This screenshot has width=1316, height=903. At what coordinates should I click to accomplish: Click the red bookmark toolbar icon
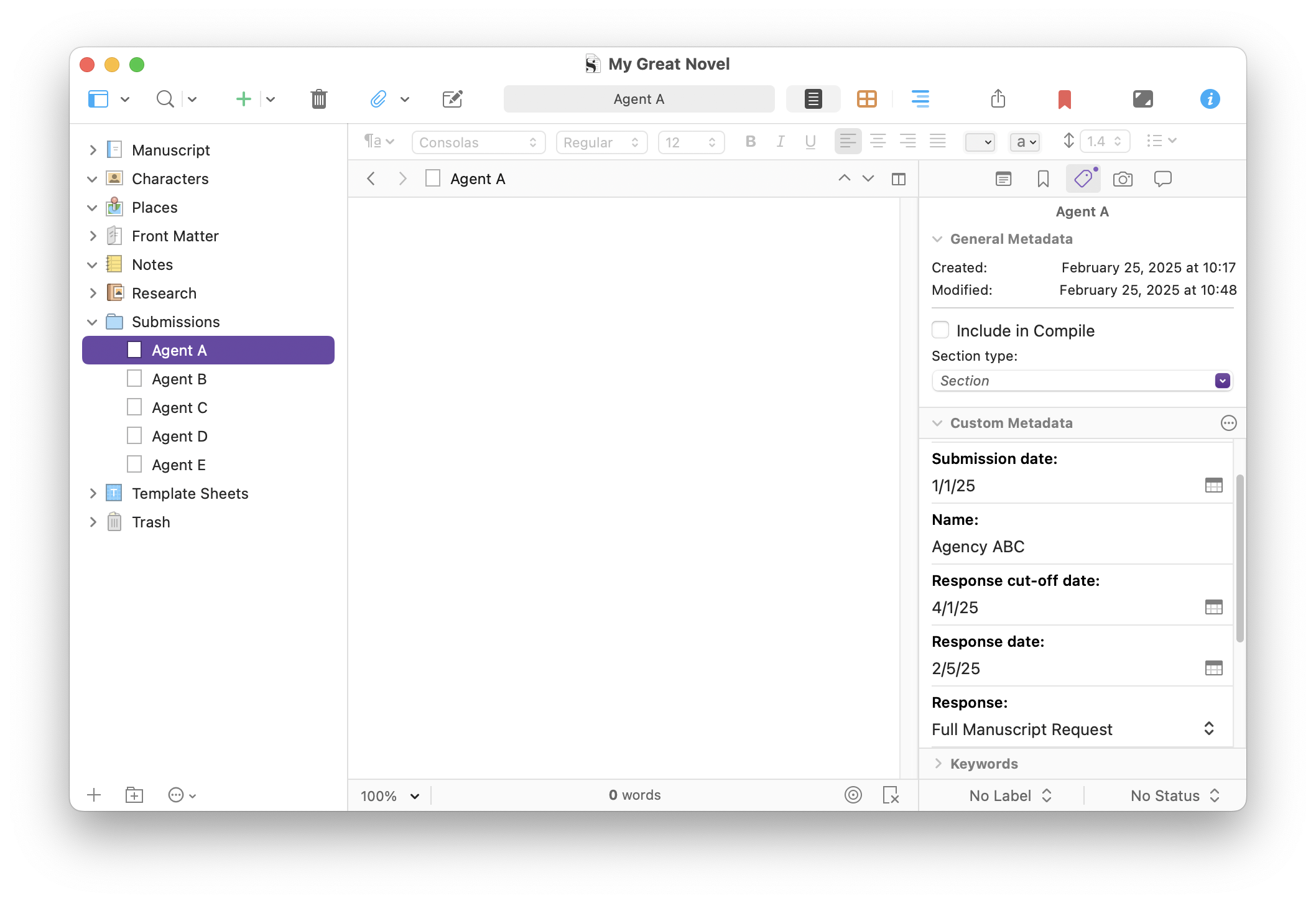click(1064, 99)
